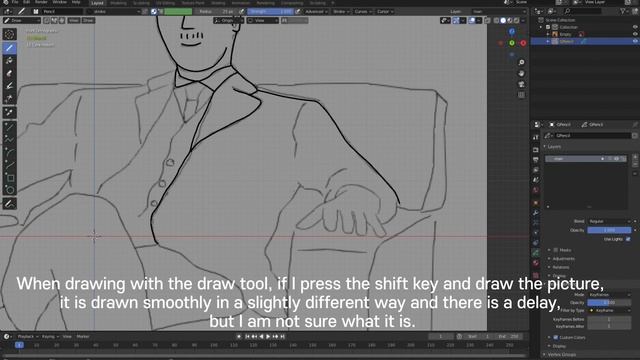Hide the GPencil object in outliner
Image resolution: width=640 pixels, height=360 pixels.
tap(635, 41)
